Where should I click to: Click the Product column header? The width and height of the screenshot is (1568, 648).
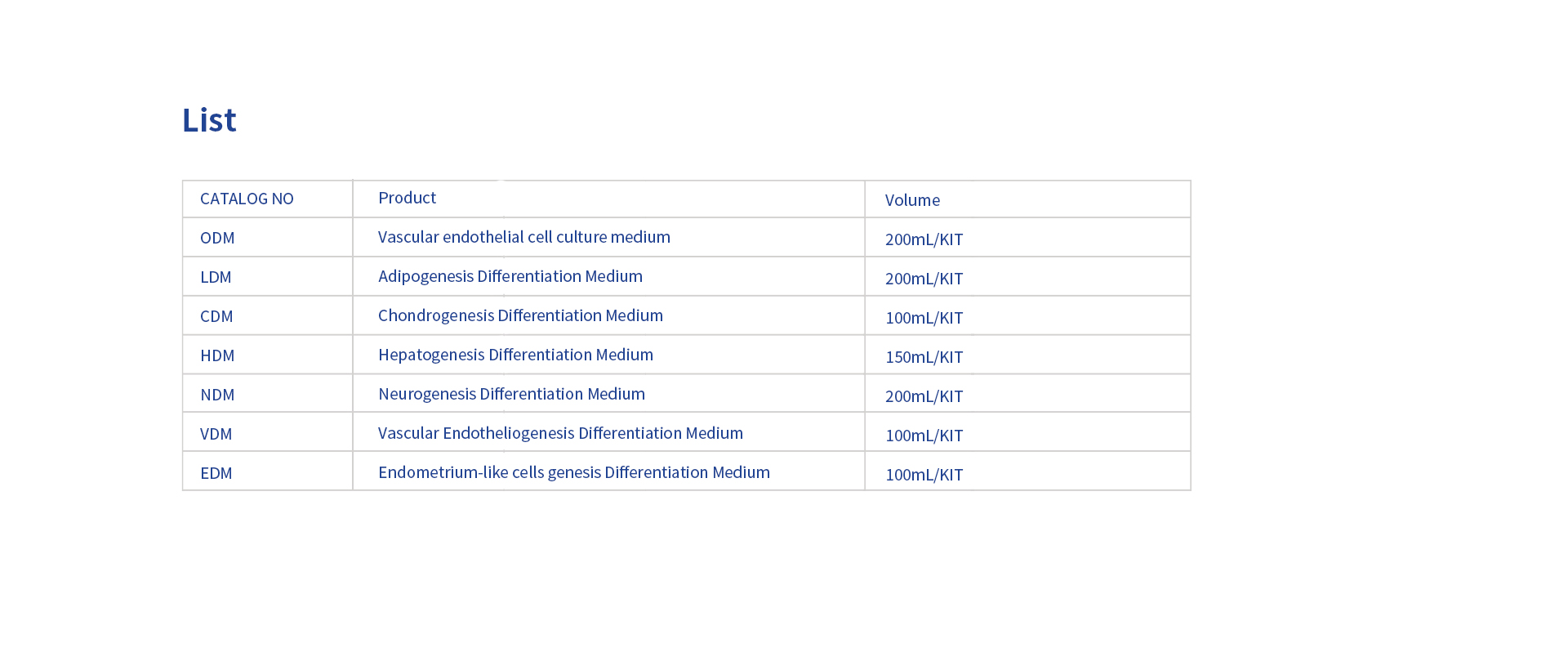[x=407, y=198]
